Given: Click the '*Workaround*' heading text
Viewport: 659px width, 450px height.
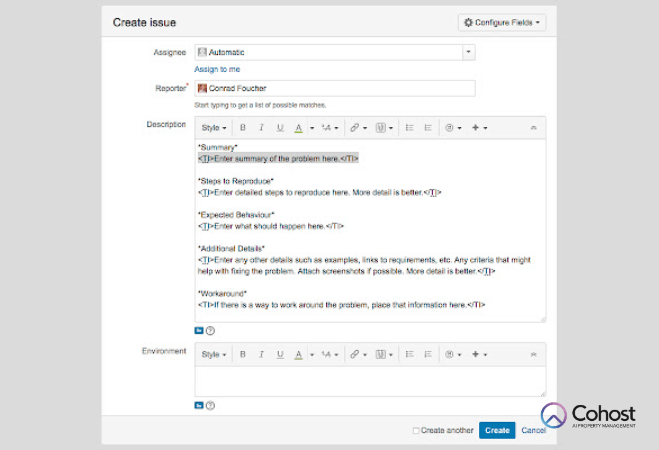Looking at the screenshot, I should coord(222,293).
